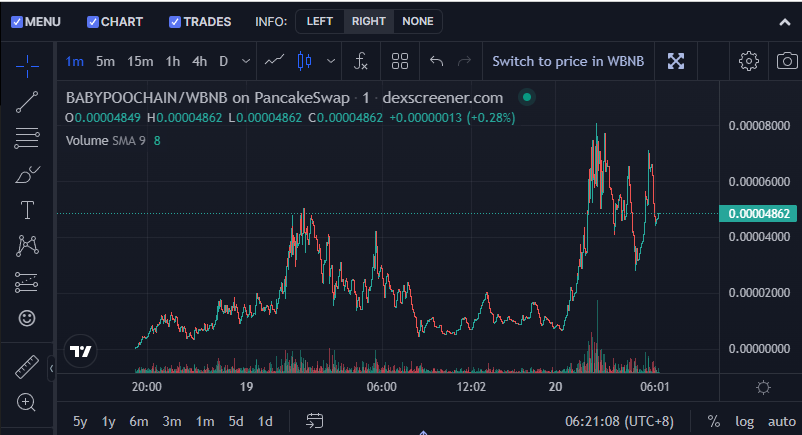
Task: Select the brush drawing tool
Action: (x=27, y=175)
